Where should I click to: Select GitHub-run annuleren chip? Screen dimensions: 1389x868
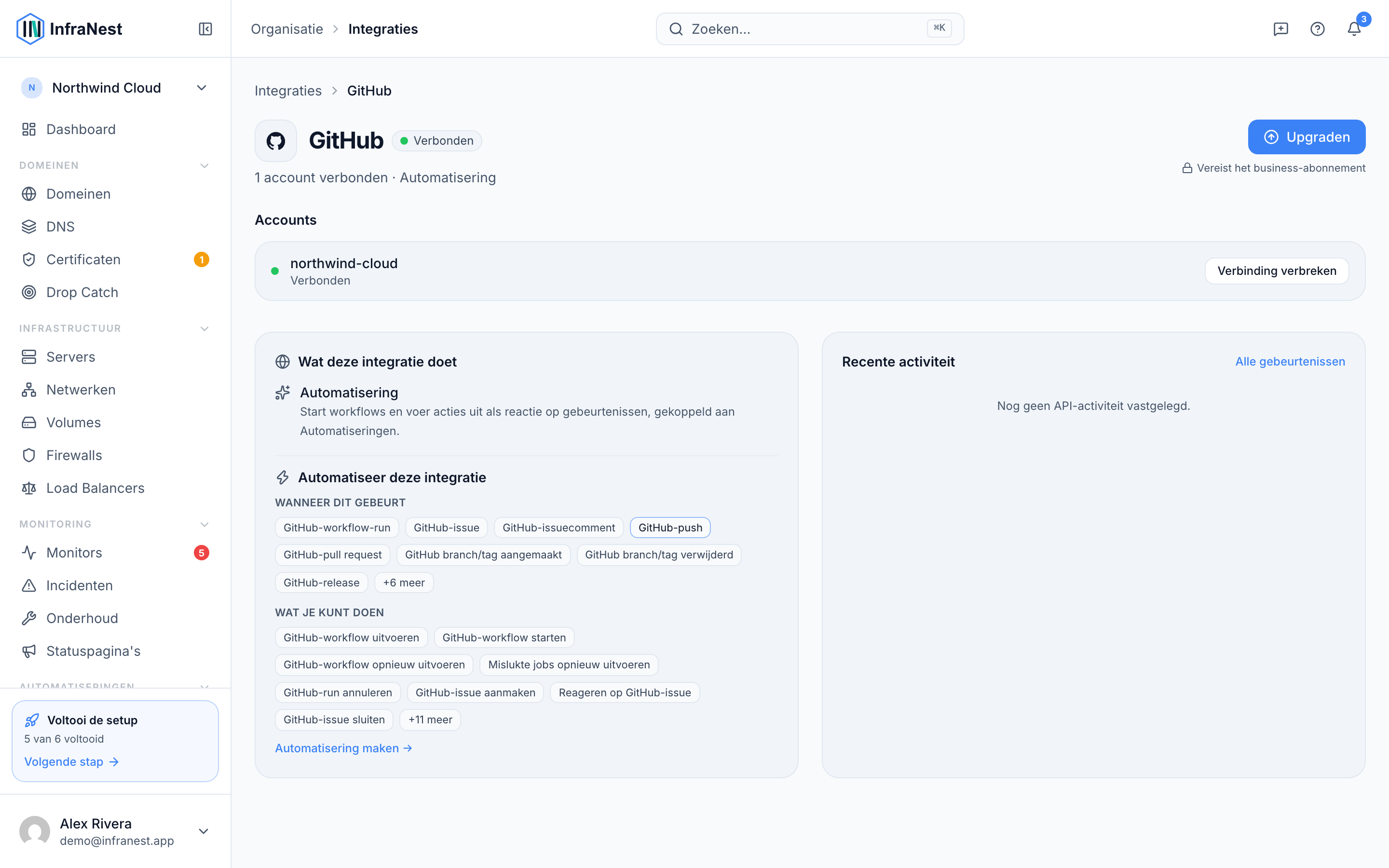[338, 693]
